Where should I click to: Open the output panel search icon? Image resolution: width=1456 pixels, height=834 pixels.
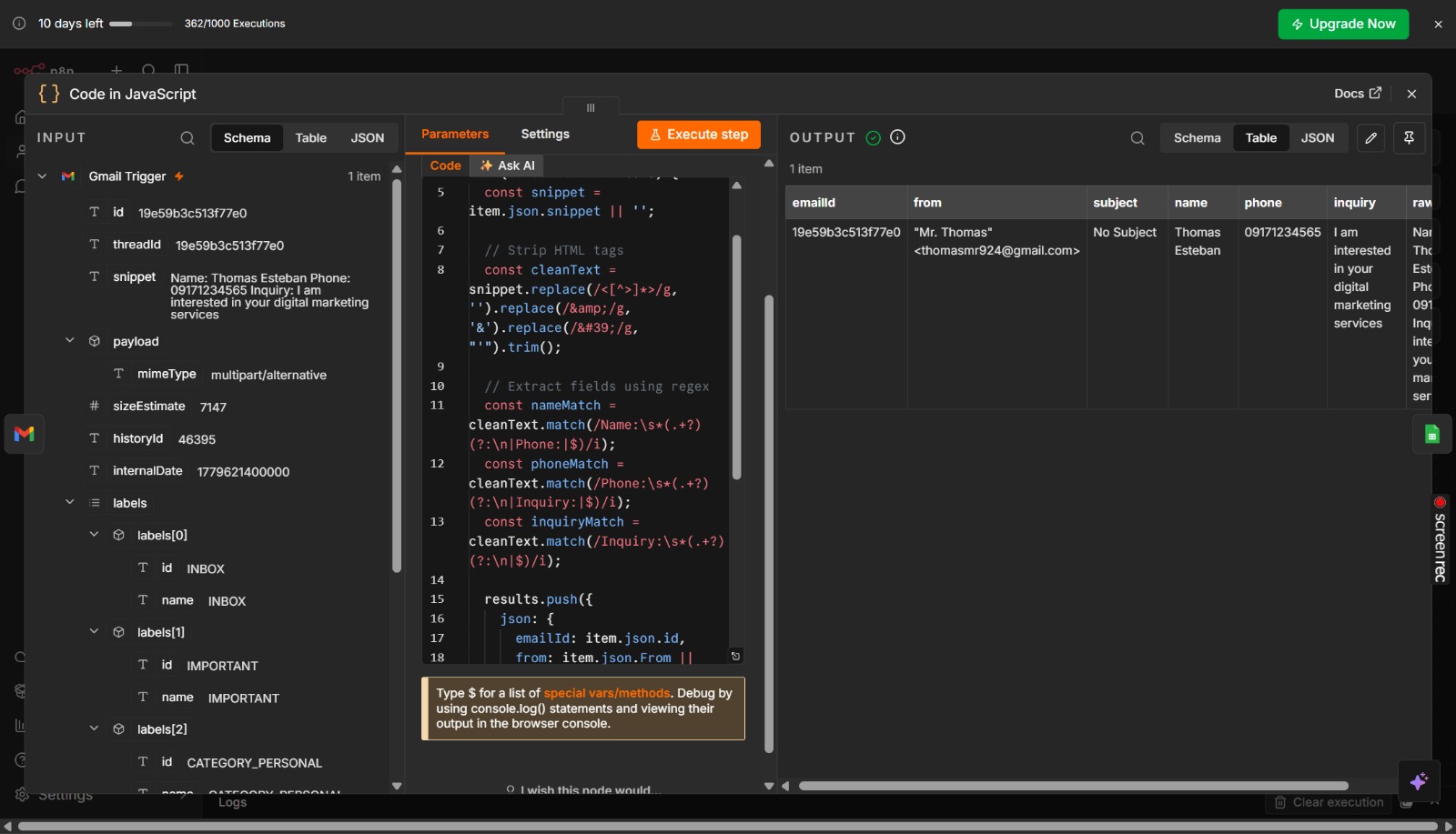(1137, 138)
